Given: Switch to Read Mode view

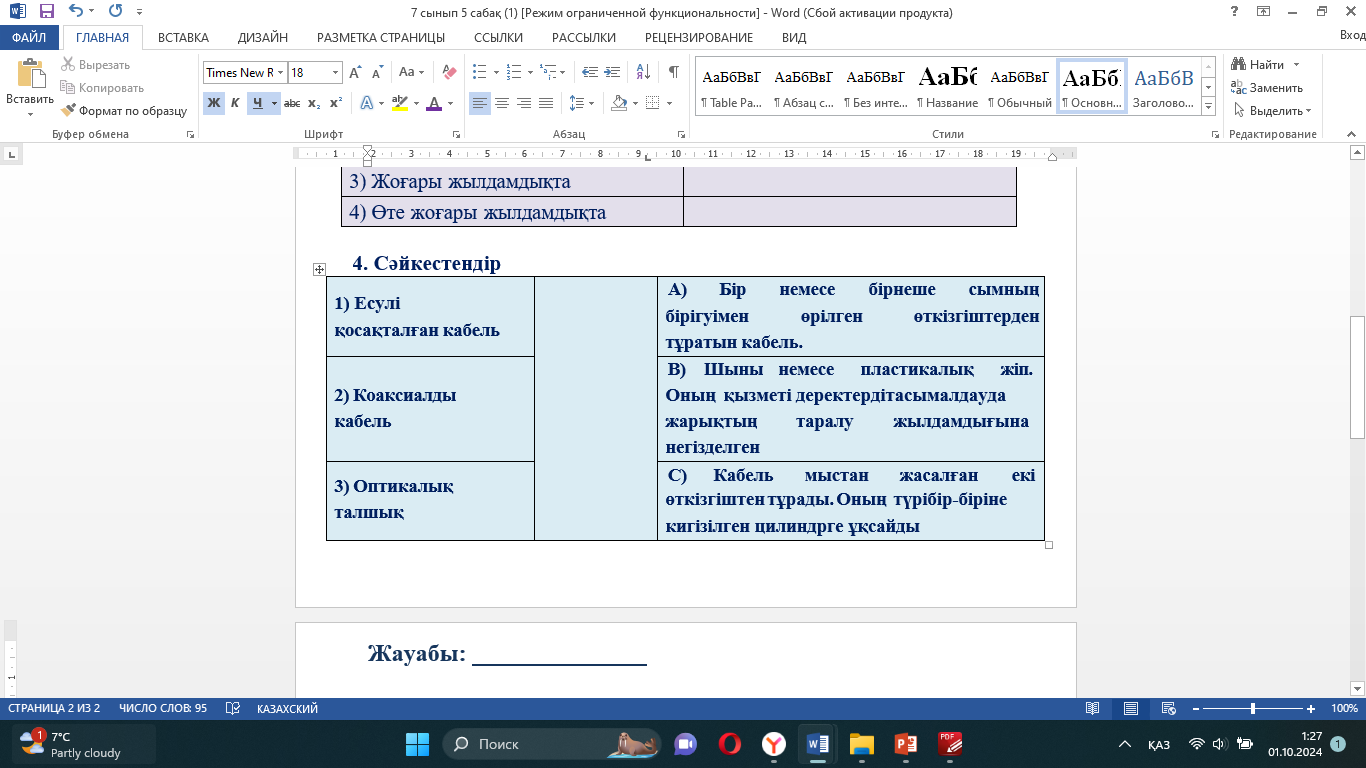Looking at the screenshot, I should tap(1093, 708).
